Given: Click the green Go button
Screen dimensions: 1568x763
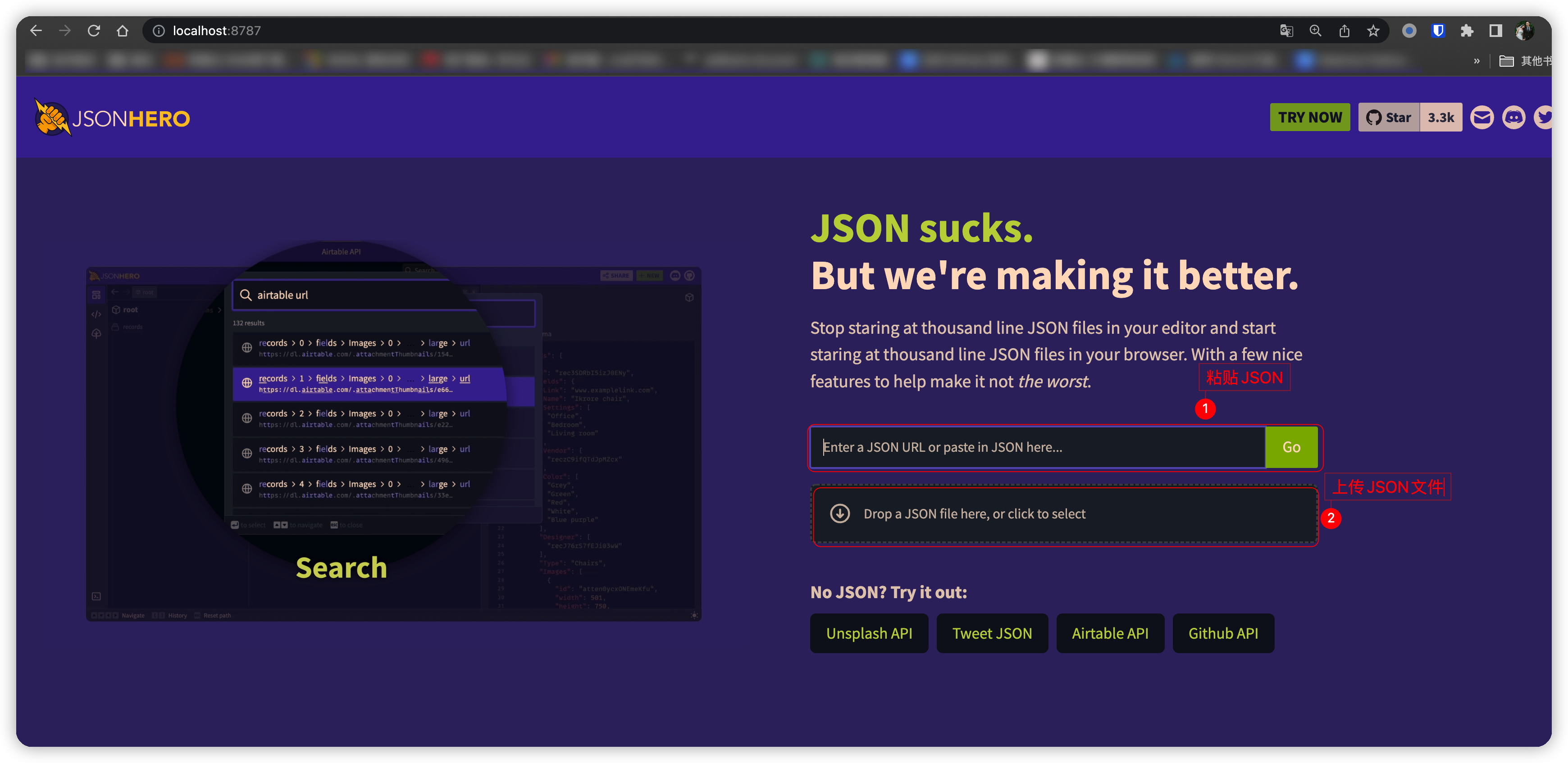Looking at the screenshot, I should pyautogui.click(x=1291, y=447).
